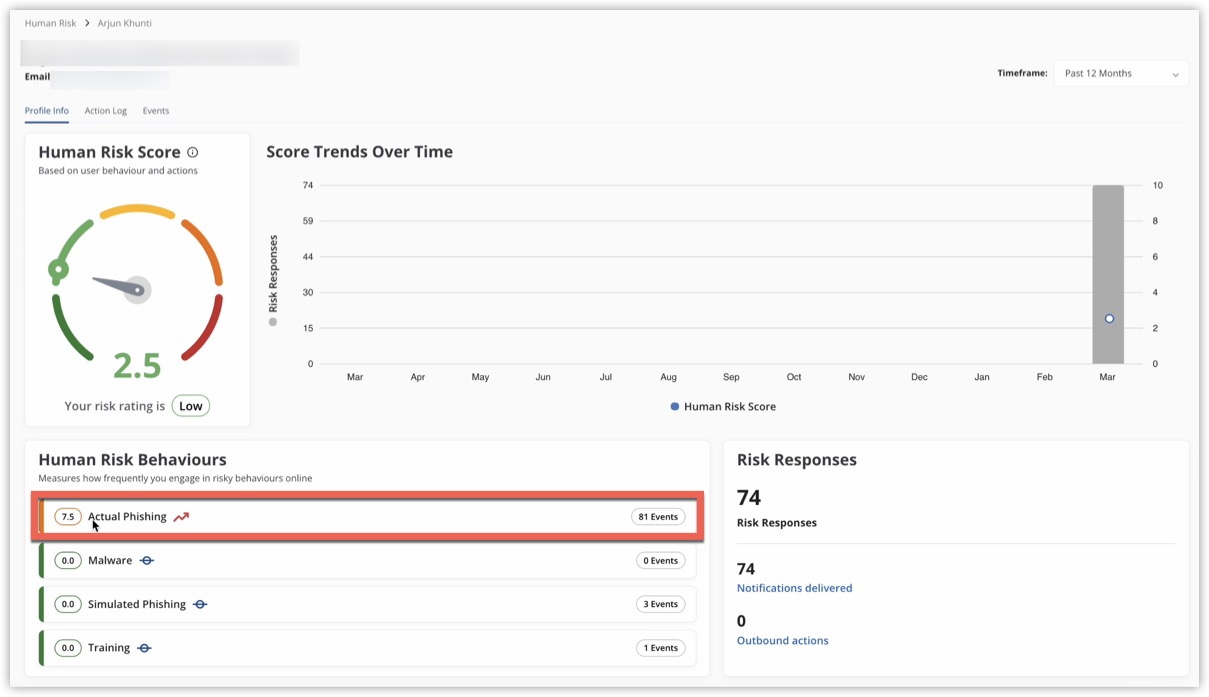Click the March data point on chart
Image resolution: width=1209 pixels, height=697 pixels.
[x=1109, y=319]
